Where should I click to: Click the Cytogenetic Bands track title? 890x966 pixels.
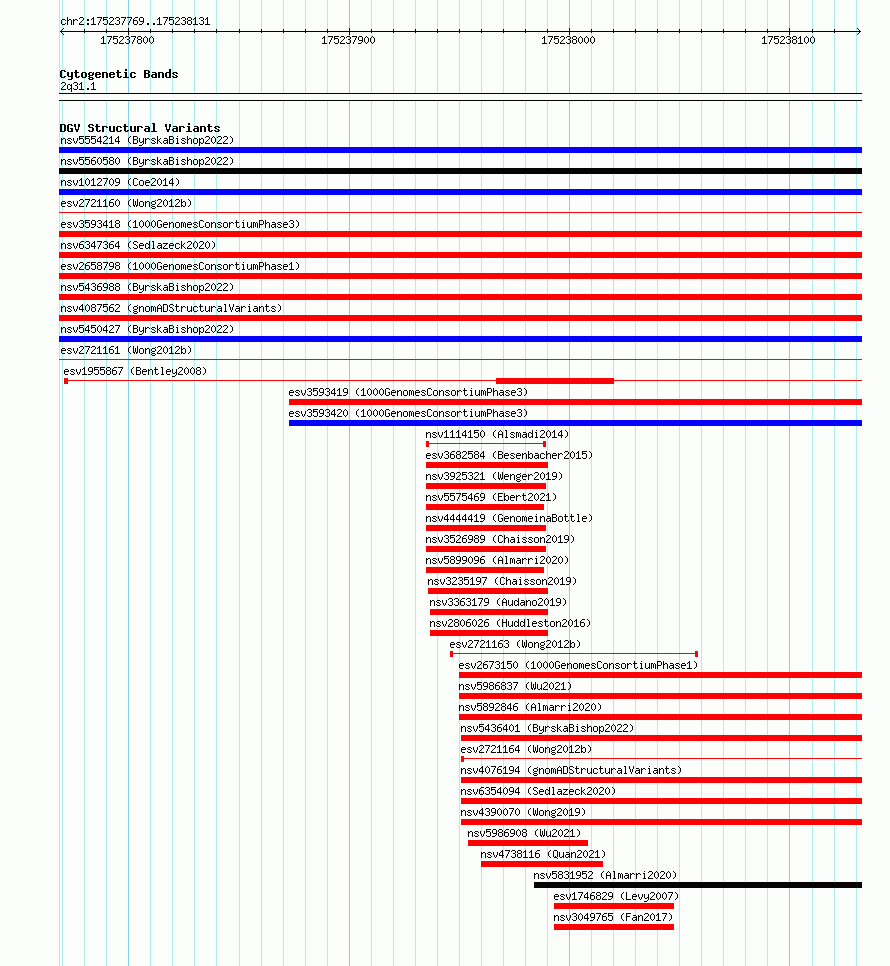point(119,74)
